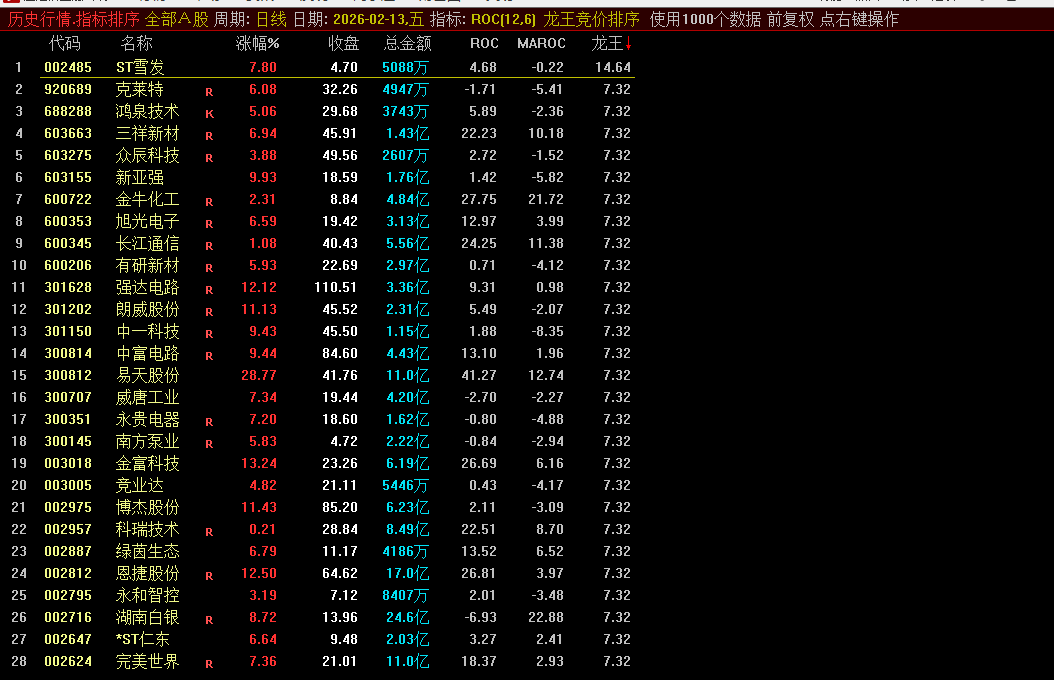Screen dimensions: 1054x680
Task: Sort by 涨幅% column header
Action: [x=257, y=44]
